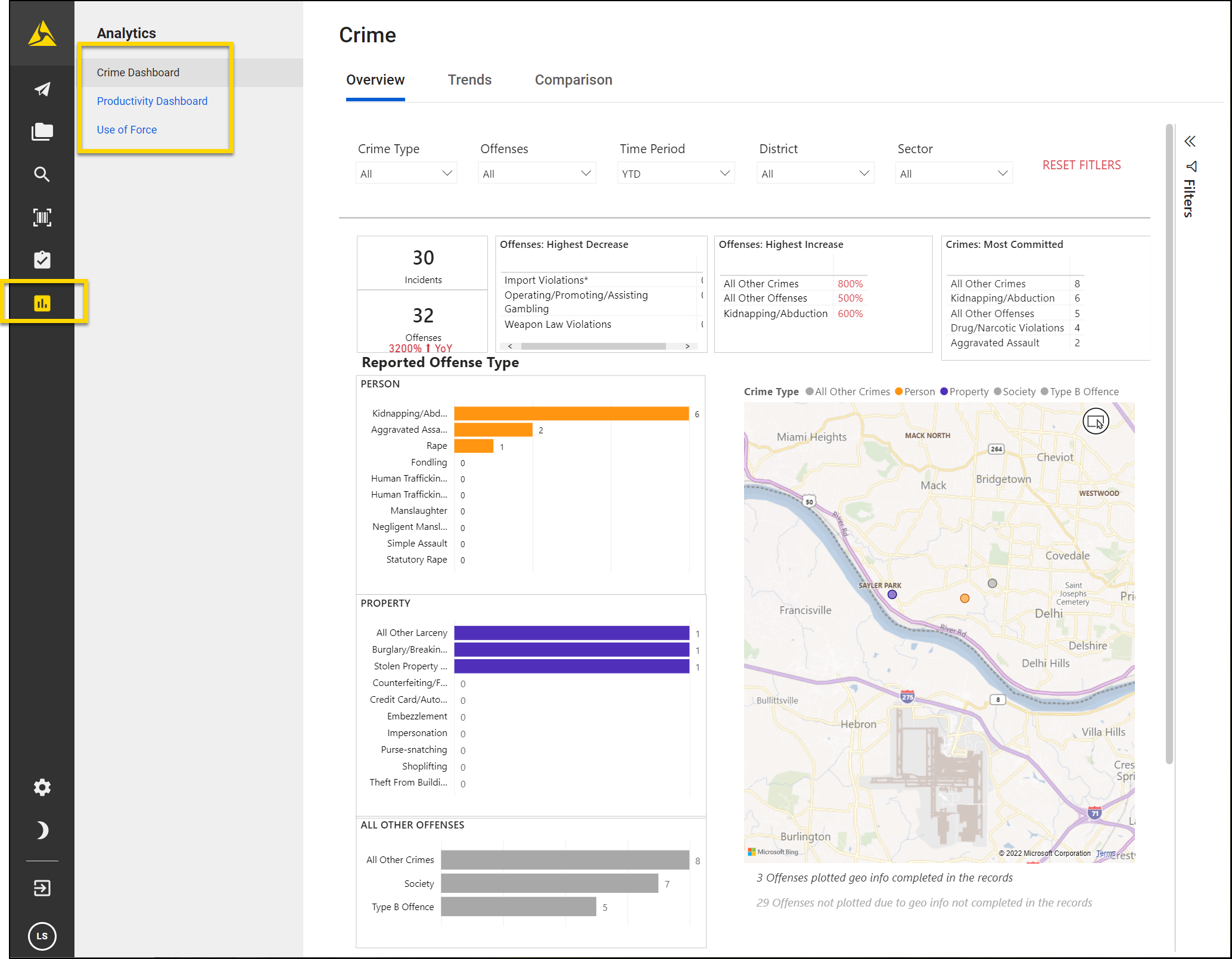Open the settings gear icon
Screen dimensions: 1232x959
tap(42, 787)
